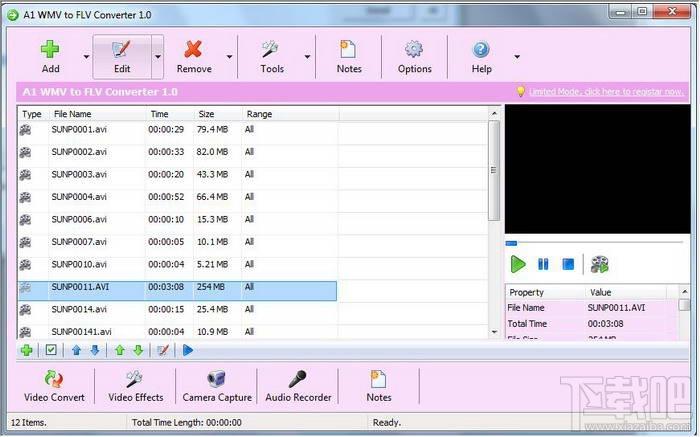The width and height of the screenshot is (700, 437).
Task: Click the Add green plus toolbar button
Action: [x=50, y=57]
